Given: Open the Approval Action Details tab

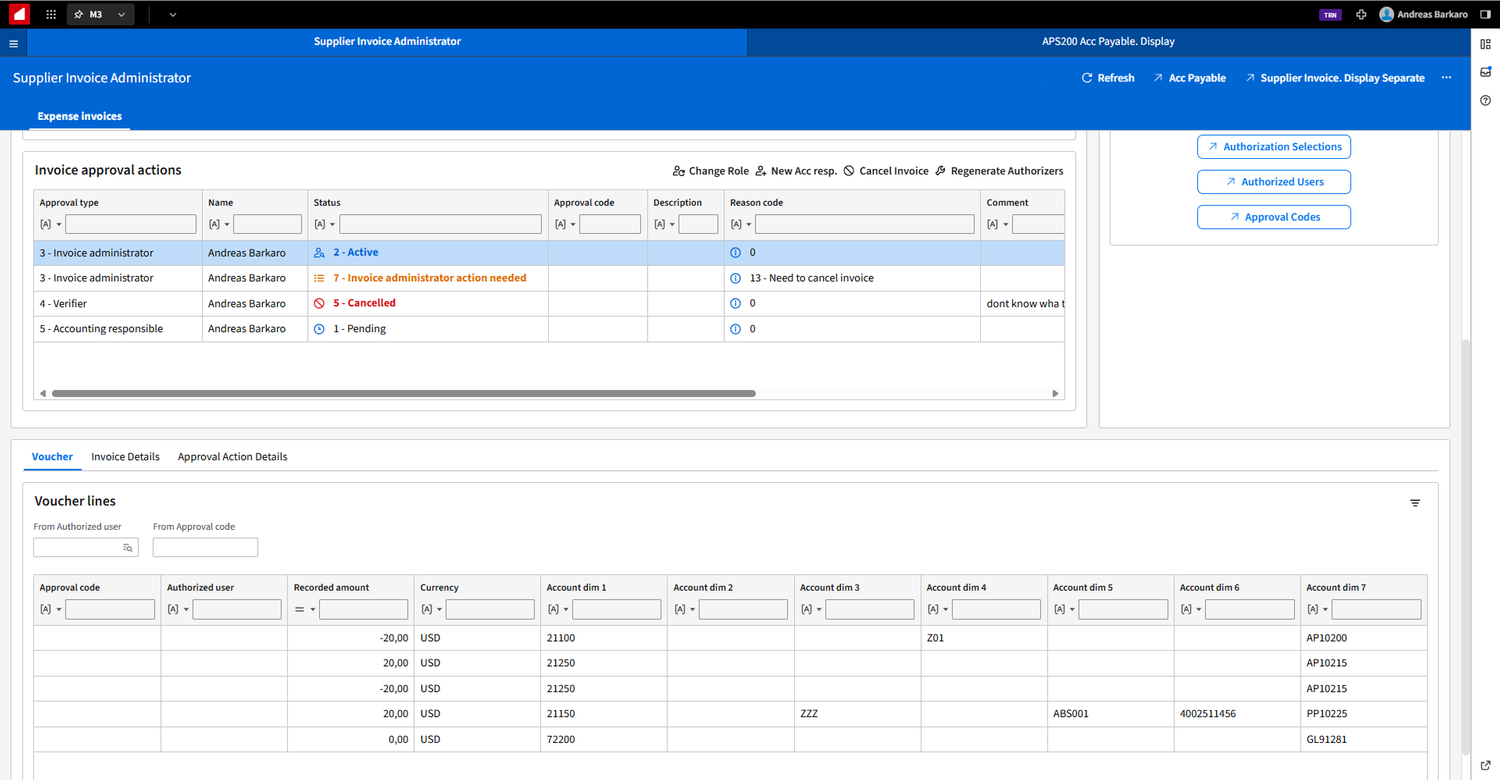Looking at the screenshot, I should pyautogui.click(x=232, y=456).
